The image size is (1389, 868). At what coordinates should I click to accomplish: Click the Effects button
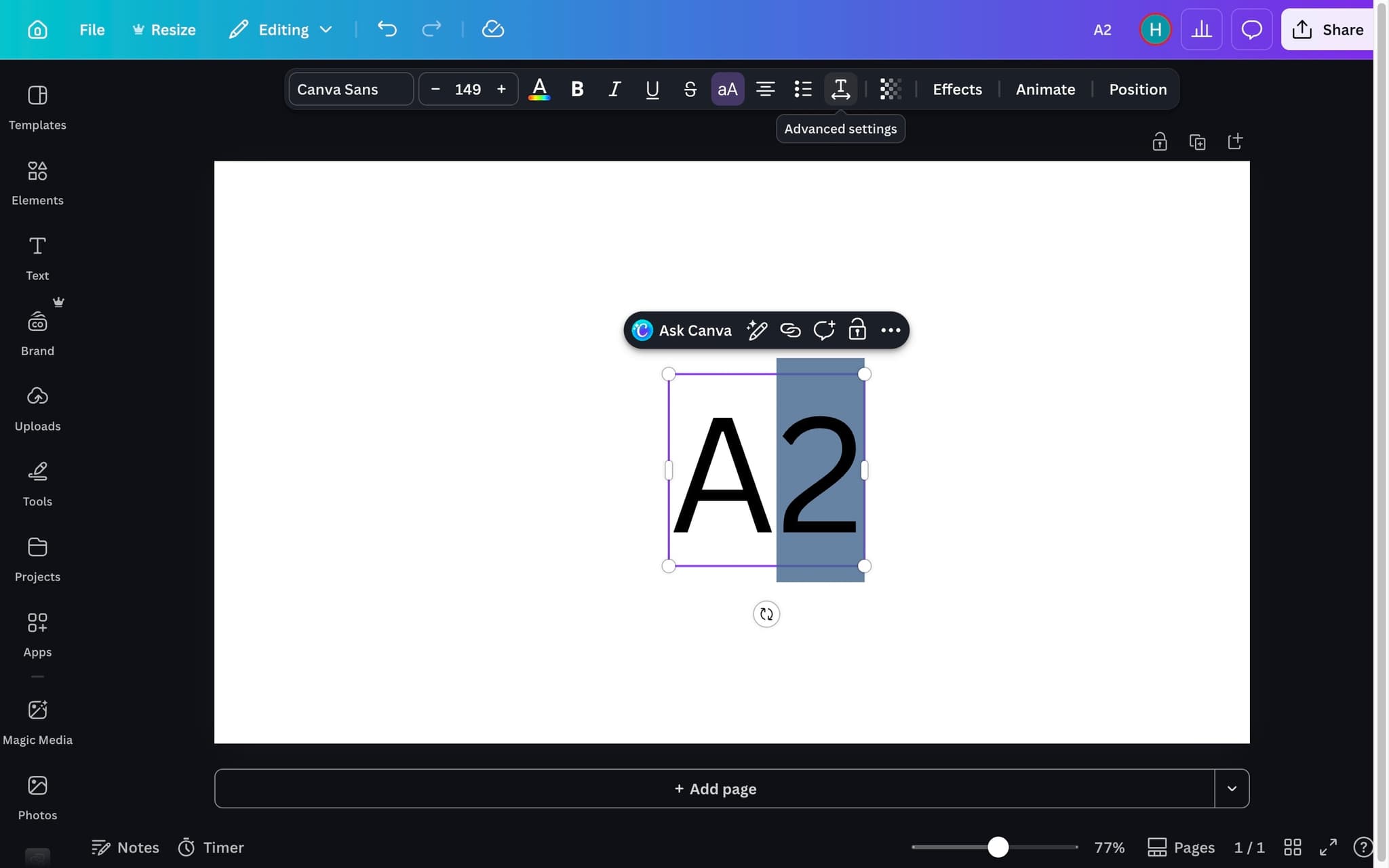coord(956,89)
